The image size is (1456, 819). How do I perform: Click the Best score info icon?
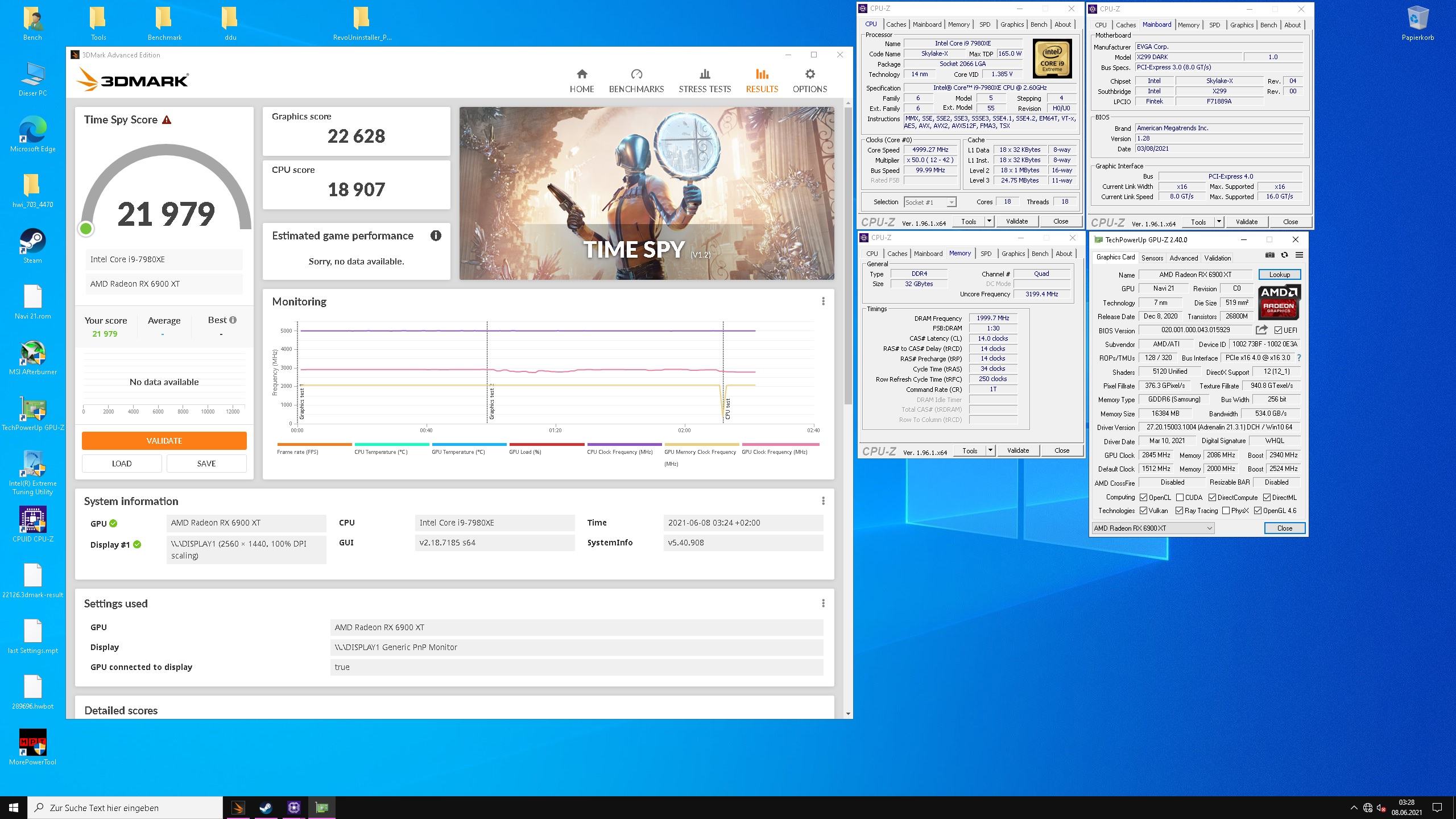[233, 320]
